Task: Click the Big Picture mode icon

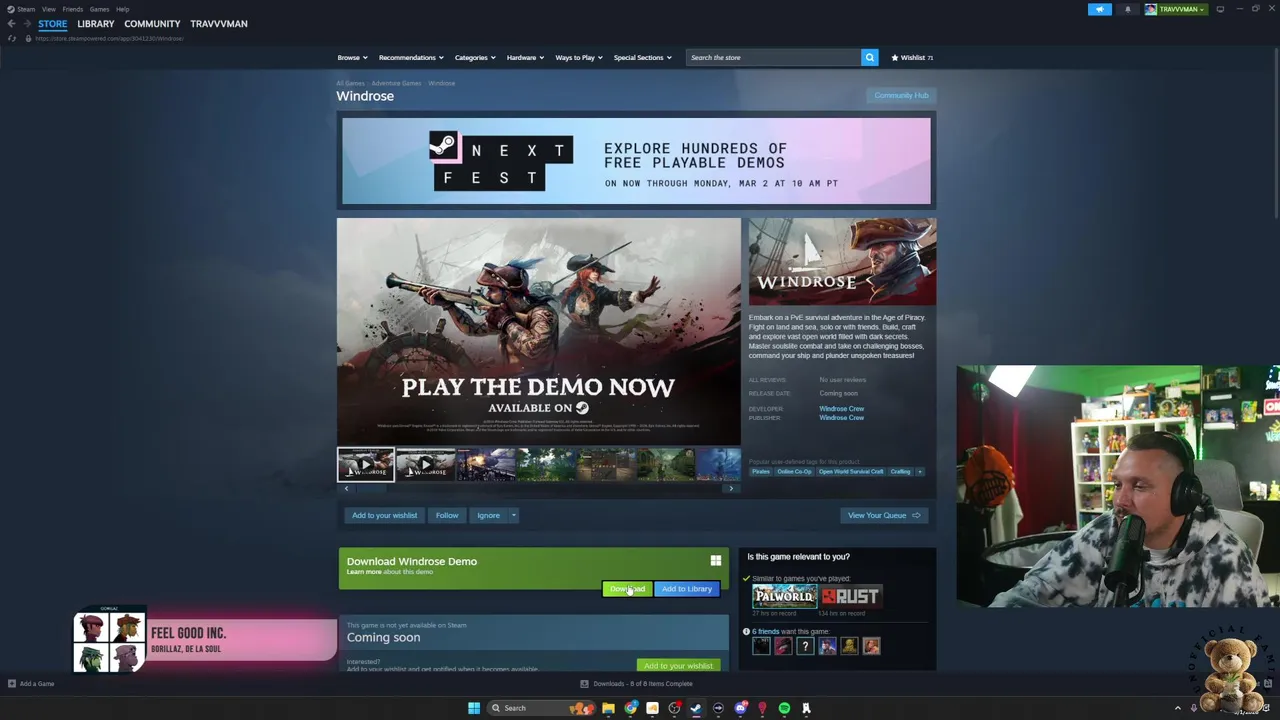Action: pos(1220,9)
